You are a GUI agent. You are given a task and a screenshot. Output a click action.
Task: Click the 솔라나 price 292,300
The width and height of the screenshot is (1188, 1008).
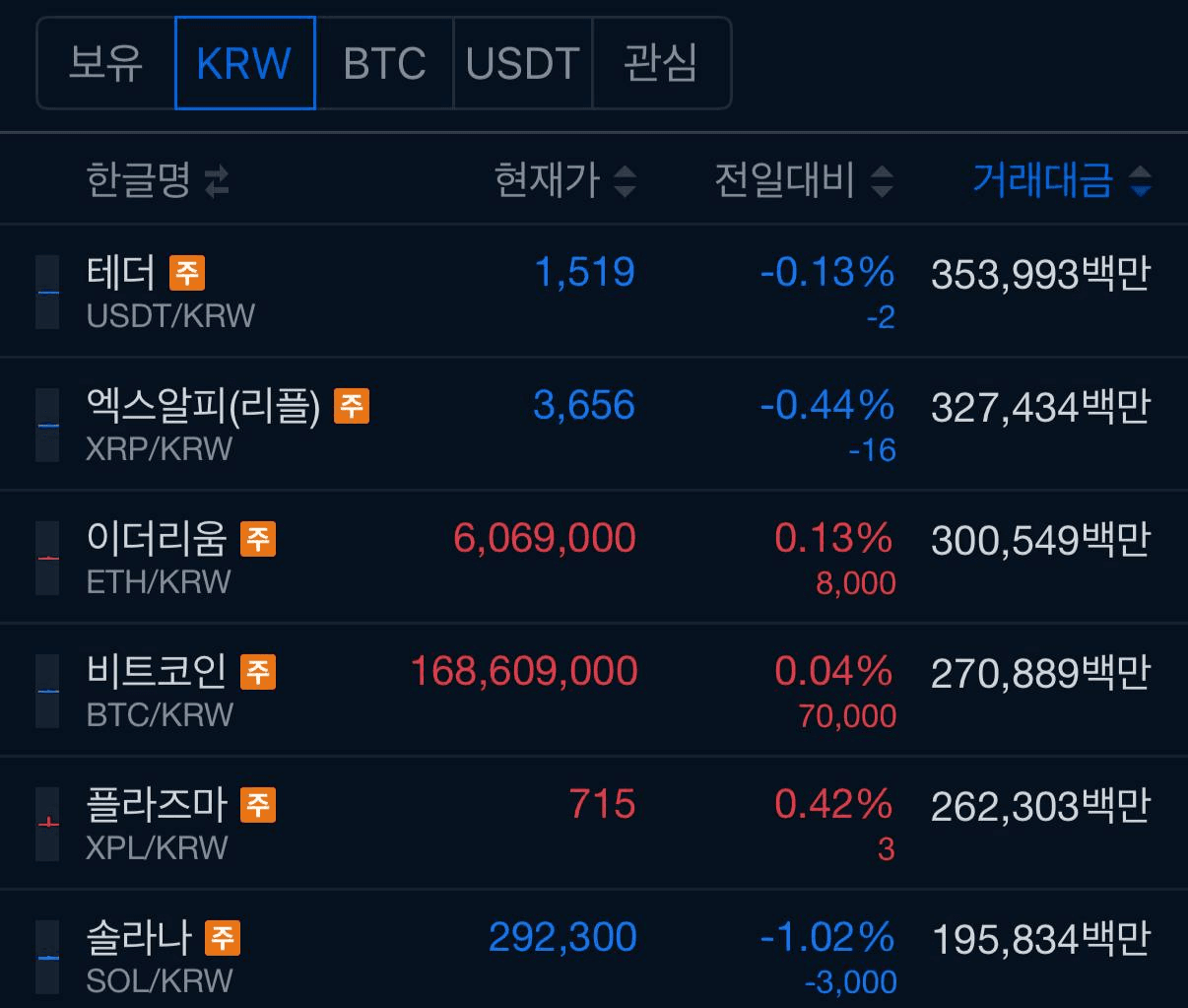tap(562, 937)
